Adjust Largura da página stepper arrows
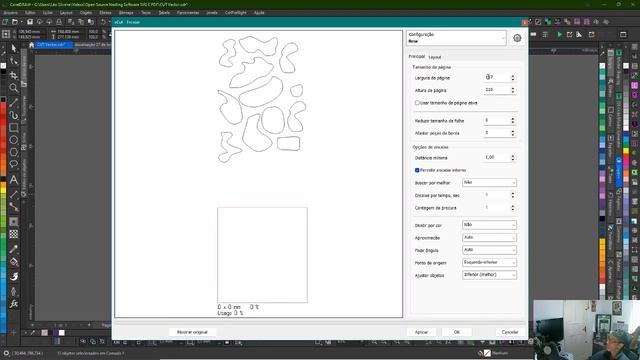Viewport: 640px width, 360px height. (513, 78)
